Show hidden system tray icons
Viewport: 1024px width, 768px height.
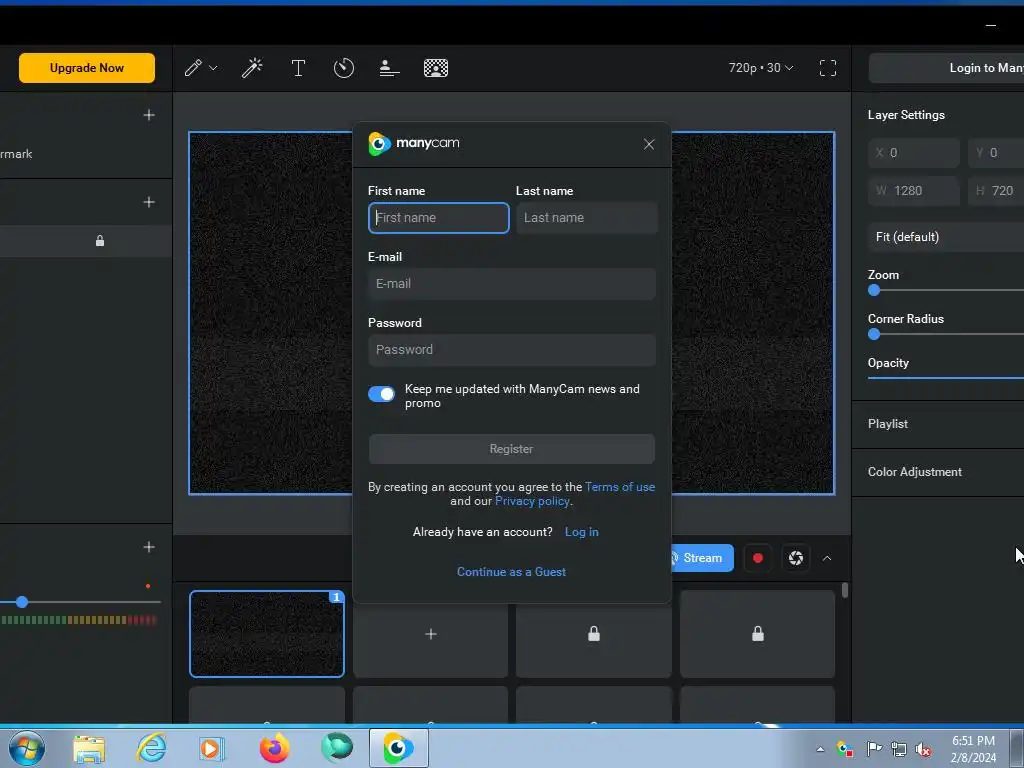pos(820,749)
